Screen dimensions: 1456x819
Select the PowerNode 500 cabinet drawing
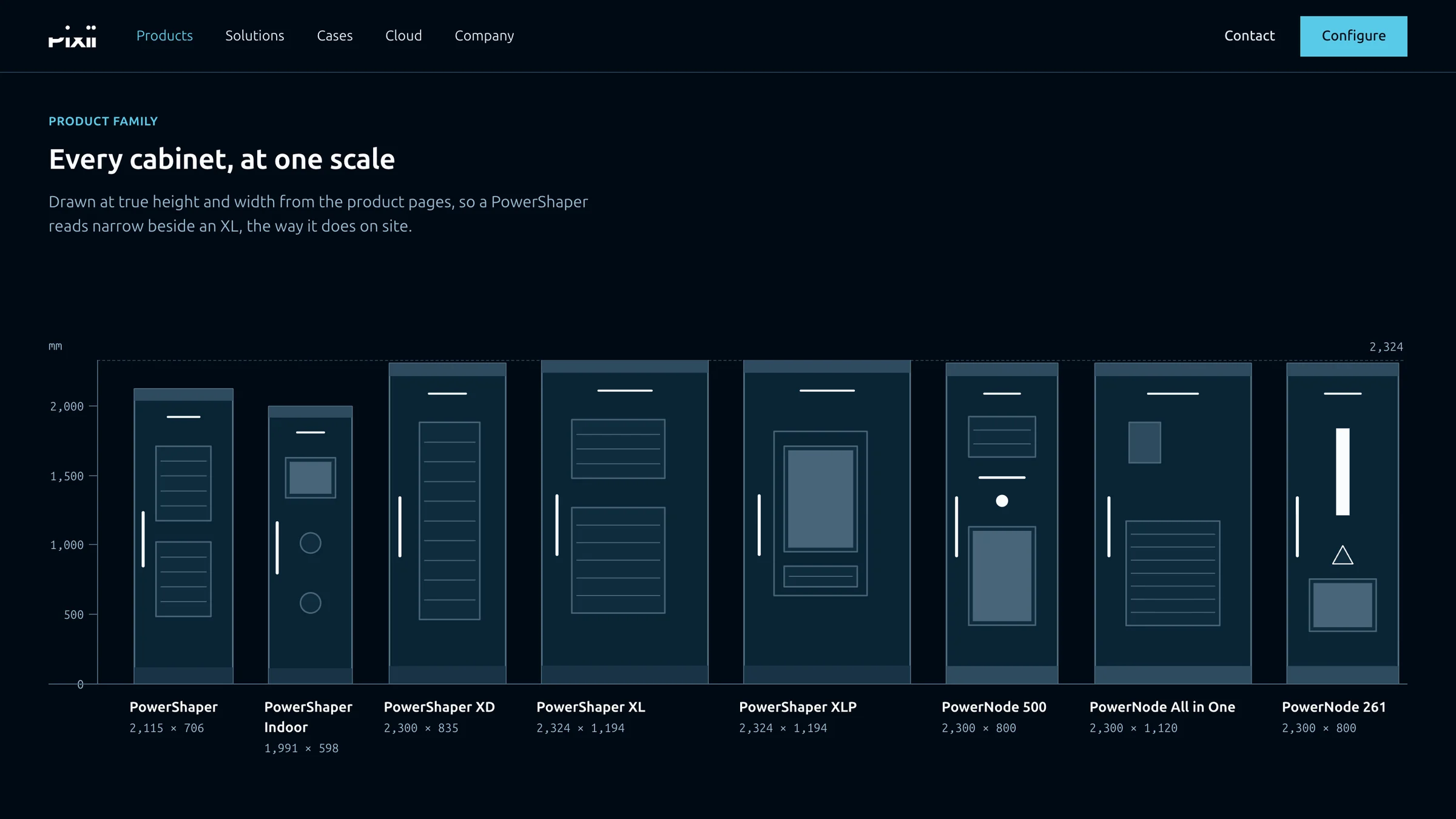coord(1002,523)
